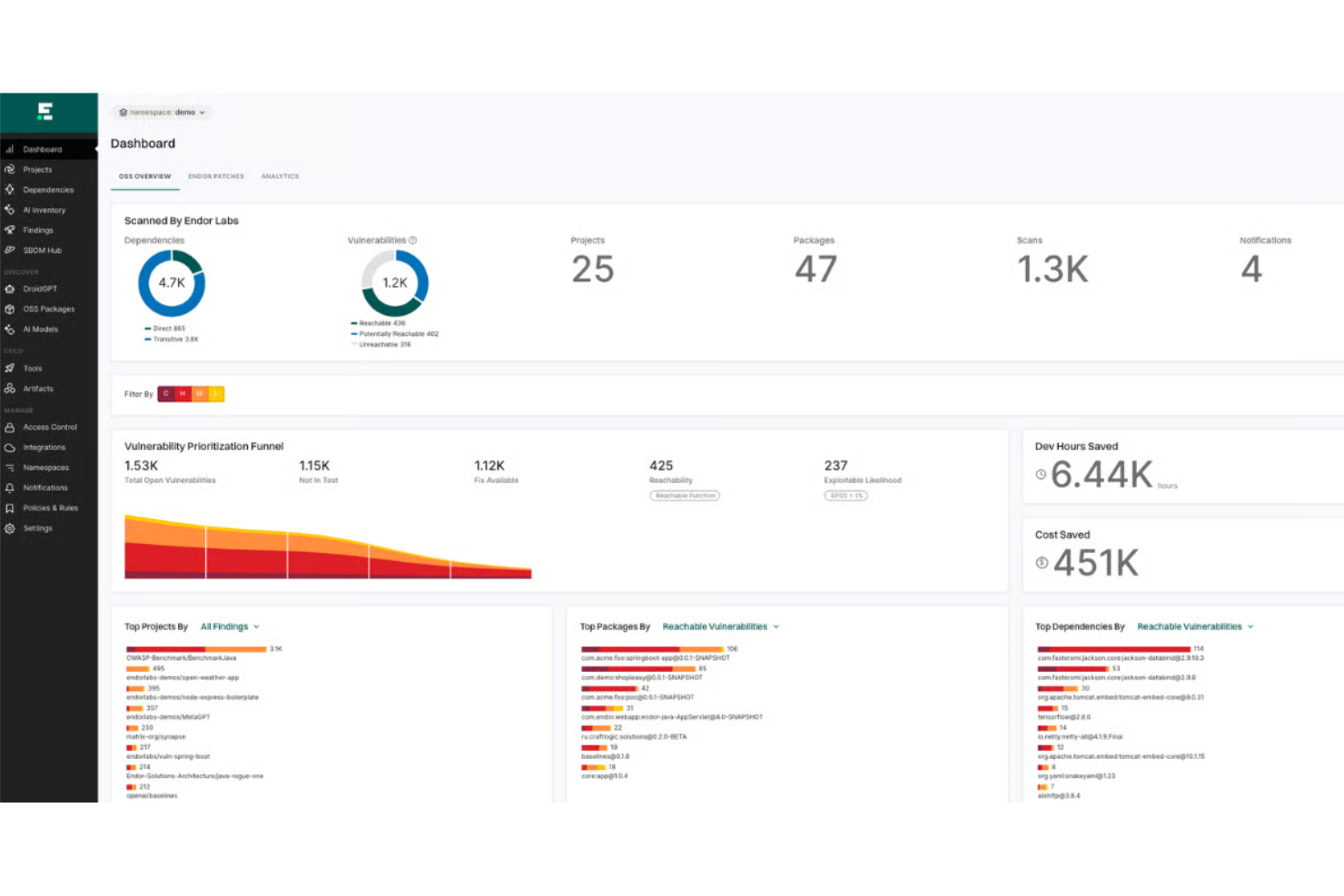Image resolution: width=1344 pixels, height=896 pixels.
Task: Click the Potentially Reachable 402 legend entry
Action: coord(395,334)
